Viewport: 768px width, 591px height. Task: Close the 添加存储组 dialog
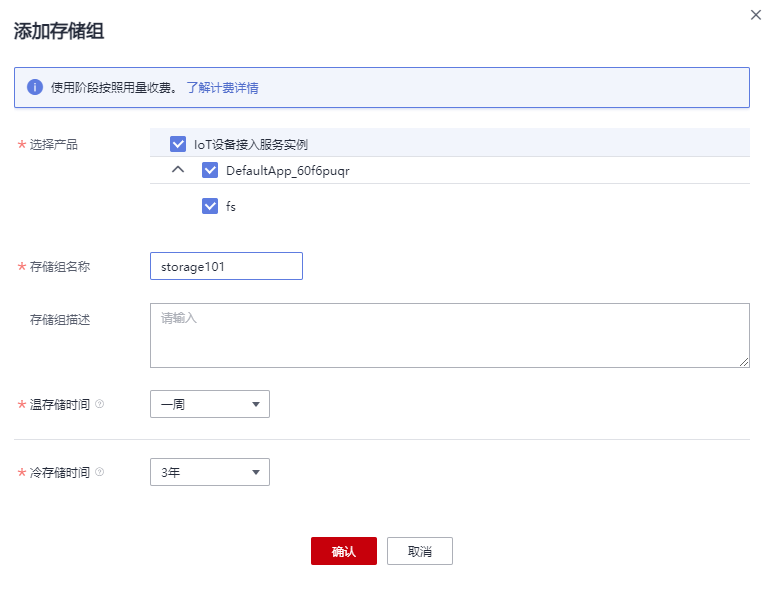point(756,15)
